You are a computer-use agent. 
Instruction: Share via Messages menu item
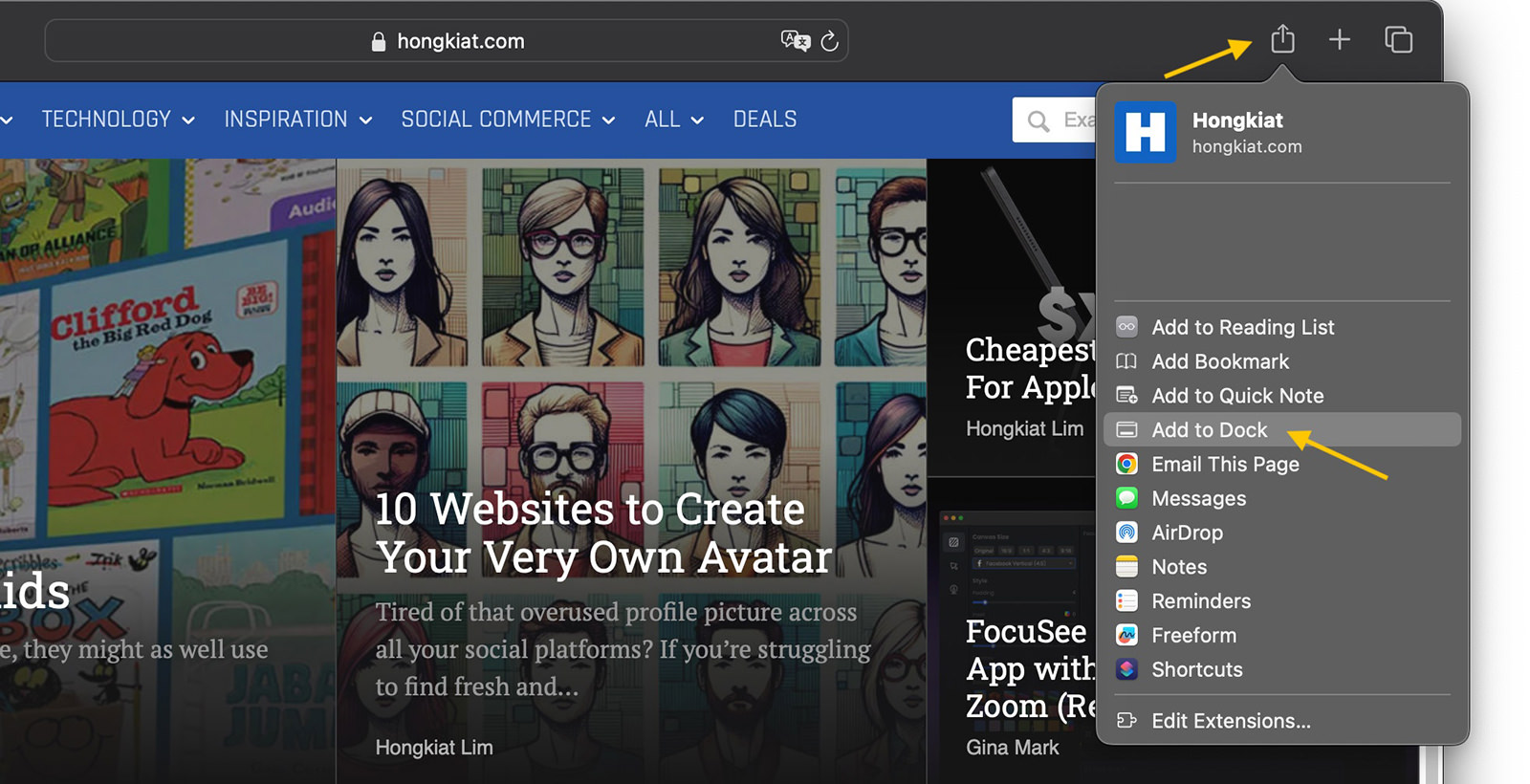[x=1281, y=498]
